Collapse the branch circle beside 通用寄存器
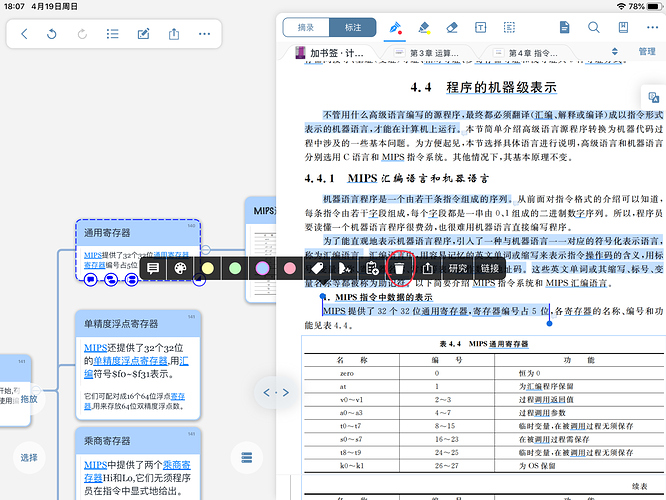This screenshot has height=500, width=666. pyautogui.click(x=206, y=249)
